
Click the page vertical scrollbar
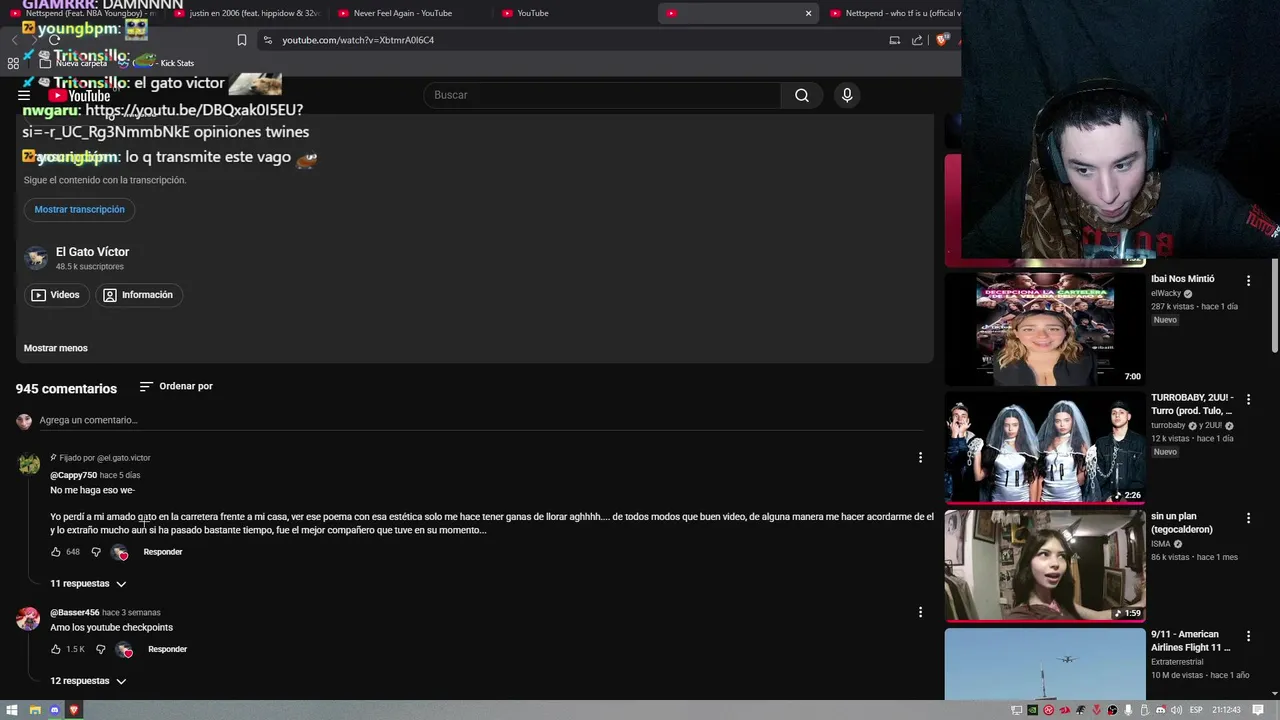pos(1274,305)
